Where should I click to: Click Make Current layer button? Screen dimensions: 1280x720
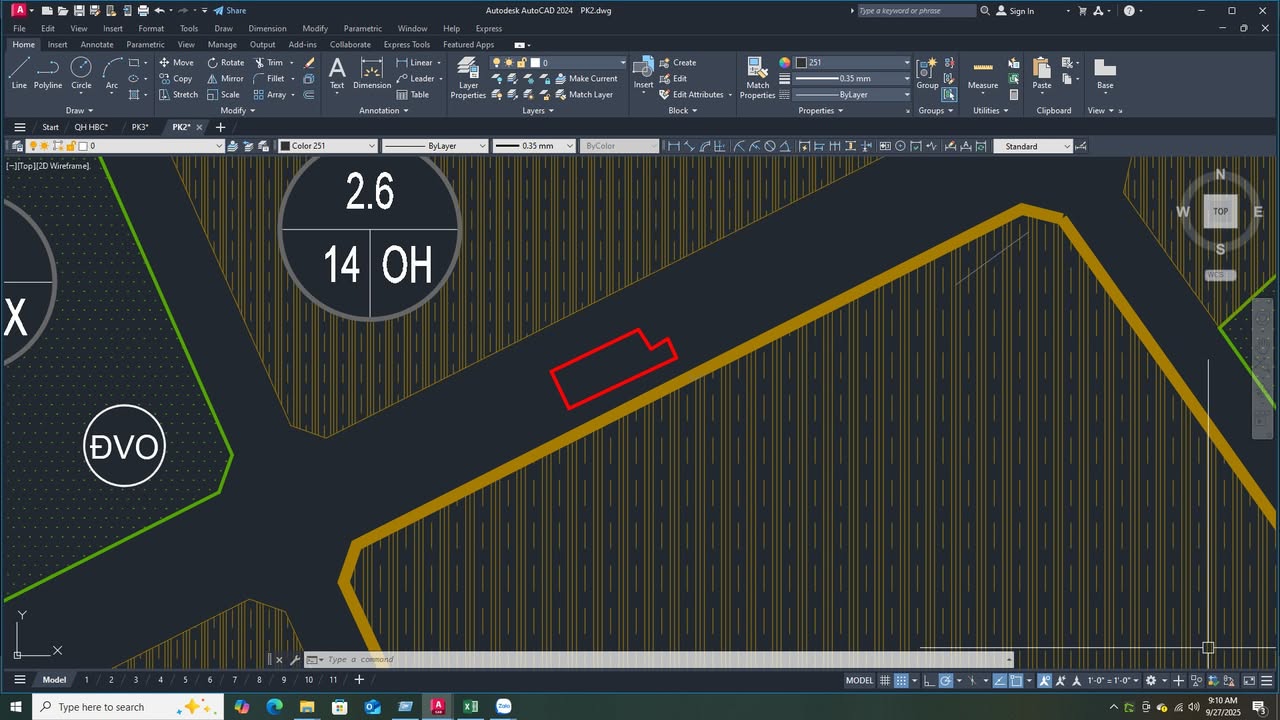[586, 78]
